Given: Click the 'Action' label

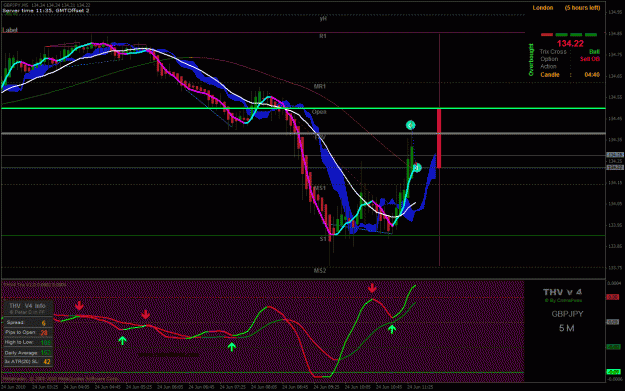Looking at the screenshot, I should pyautogui.click(x=548, y=67).
